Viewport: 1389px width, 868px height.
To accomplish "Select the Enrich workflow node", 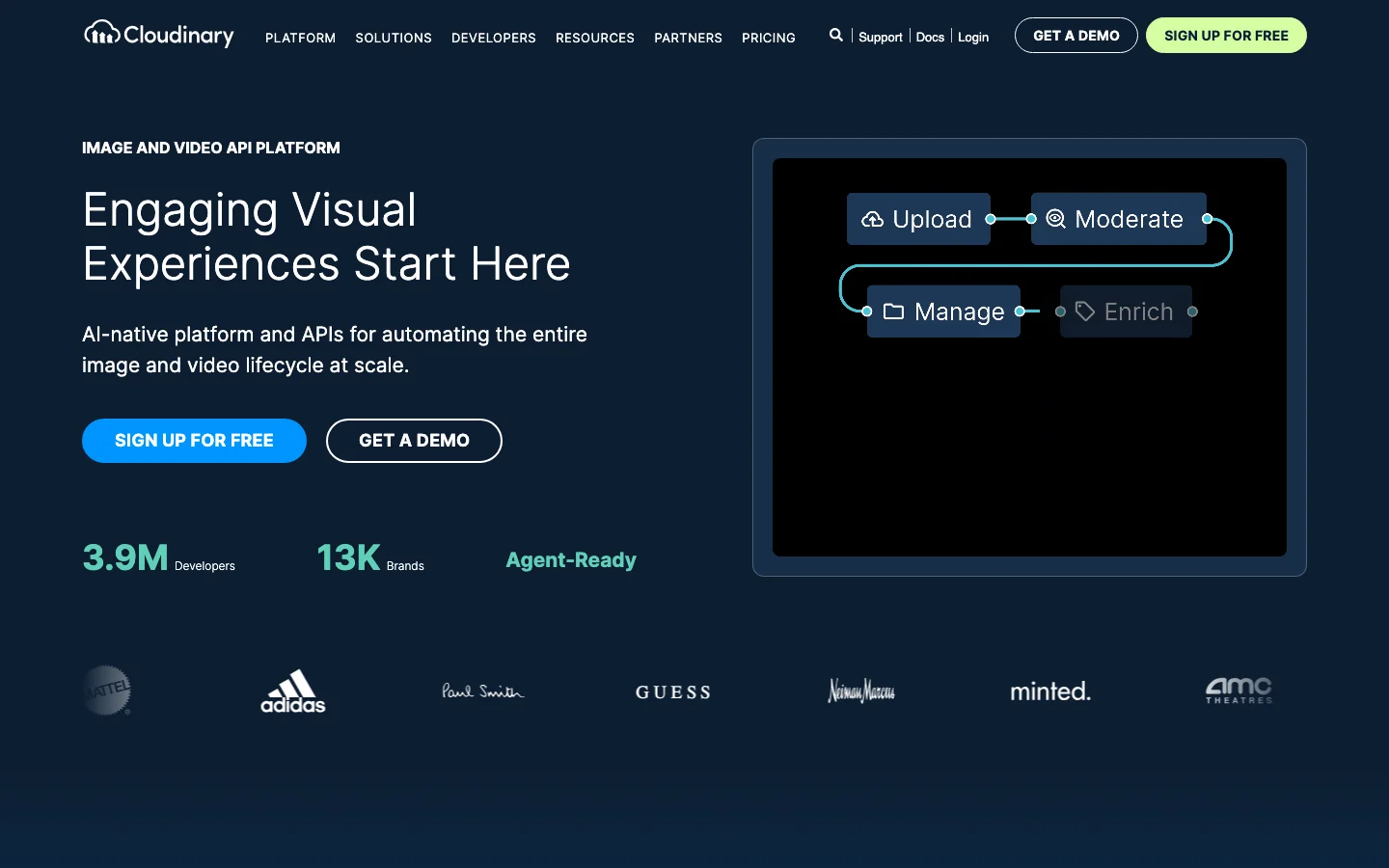I will tap(1126, 312).
